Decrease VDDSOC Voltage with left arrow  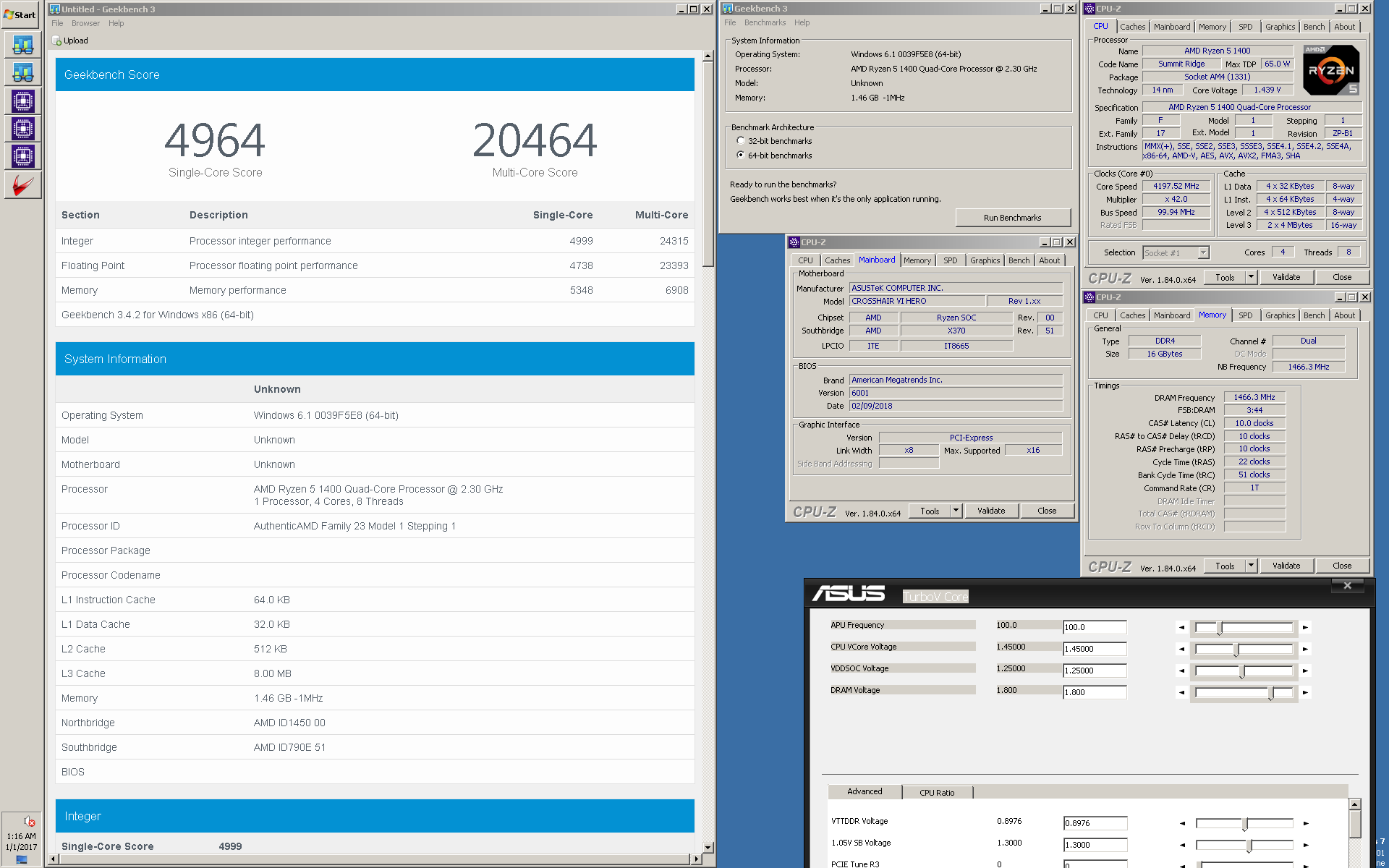(x=1182, y=671)
